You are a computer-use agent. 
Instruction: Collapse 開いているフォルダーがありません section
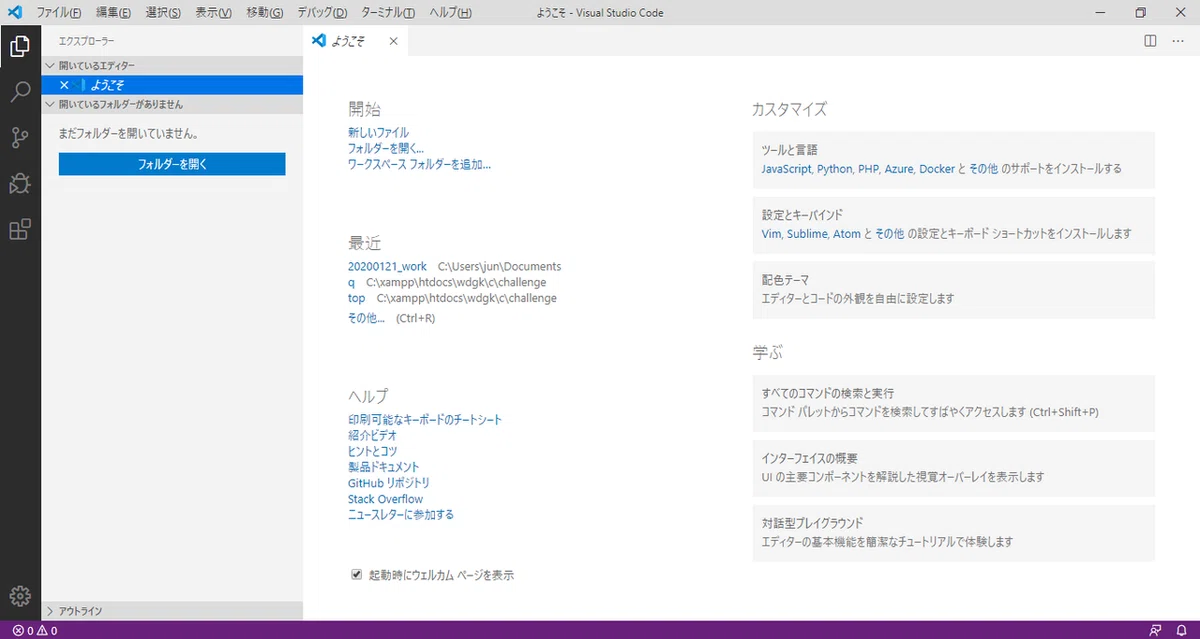point(172,104)
